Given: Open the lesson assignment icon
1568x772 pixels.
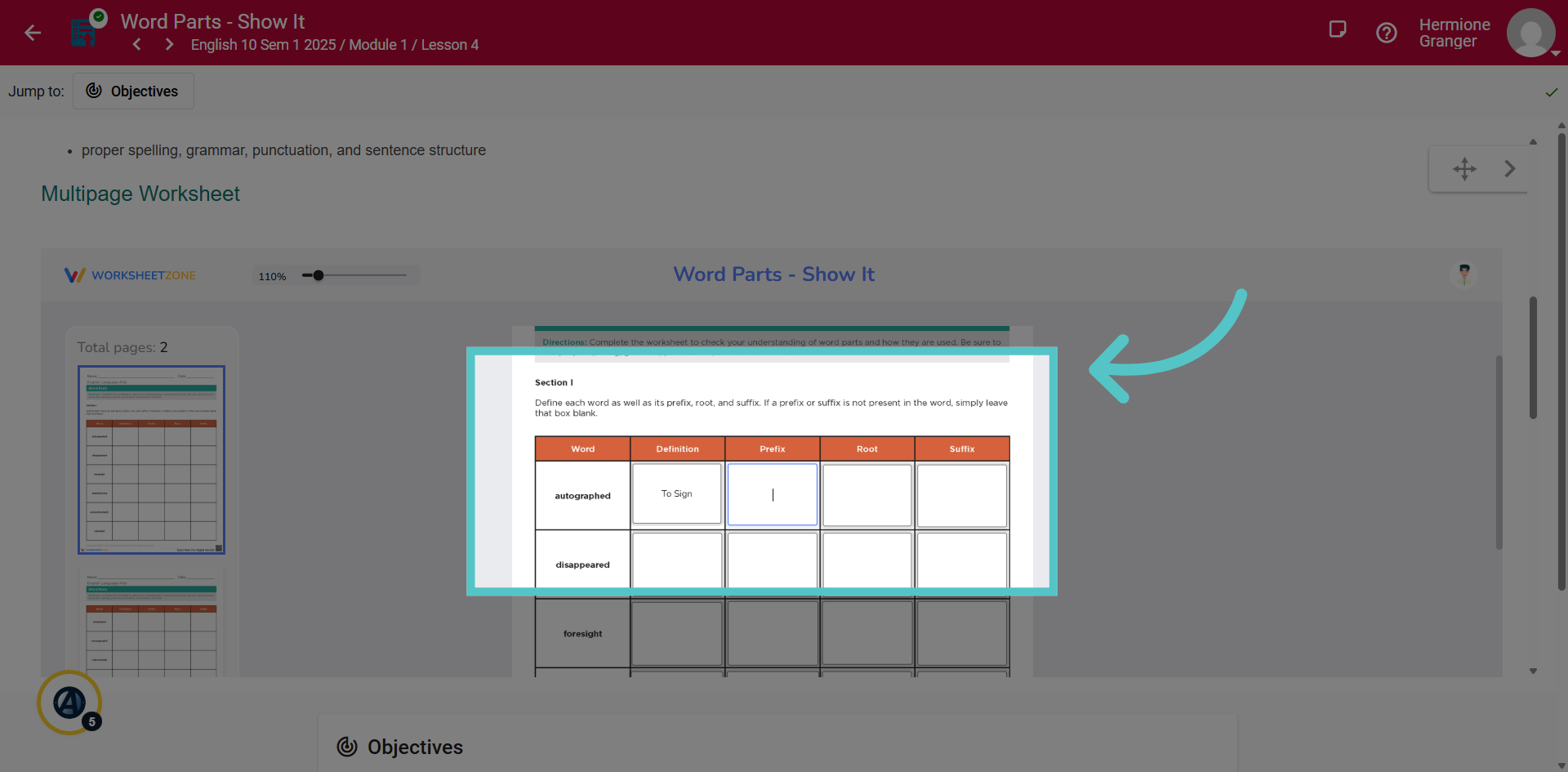Looking at the screenshot, I should tap(84, 32).
